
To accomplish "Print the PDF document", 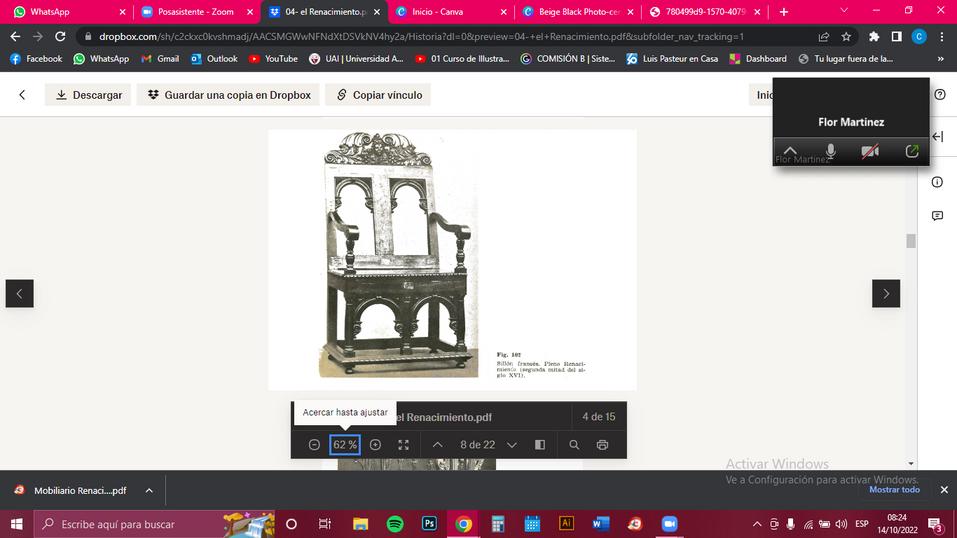I will click(x=602, y=445).
